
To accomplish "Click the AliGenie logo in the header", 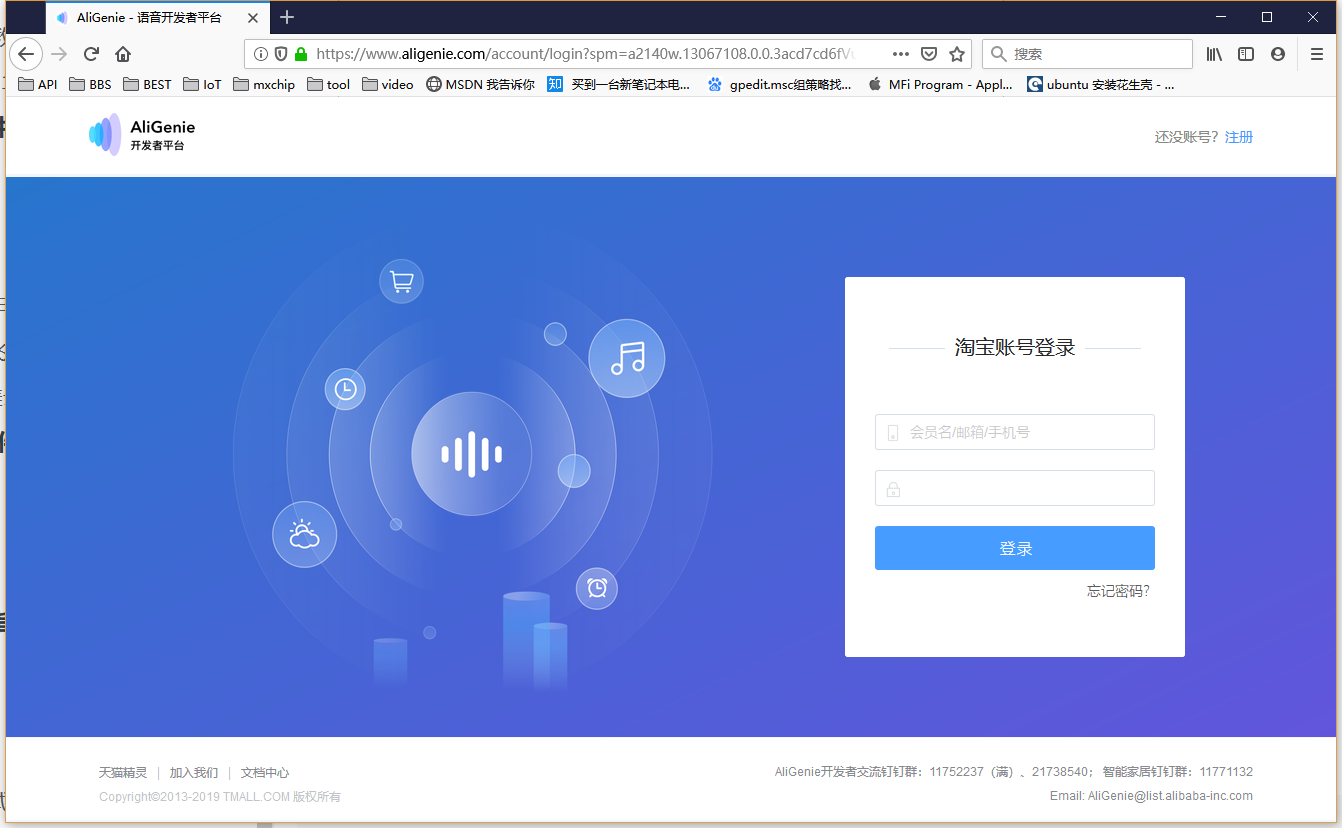I will [x=142, y=135].
